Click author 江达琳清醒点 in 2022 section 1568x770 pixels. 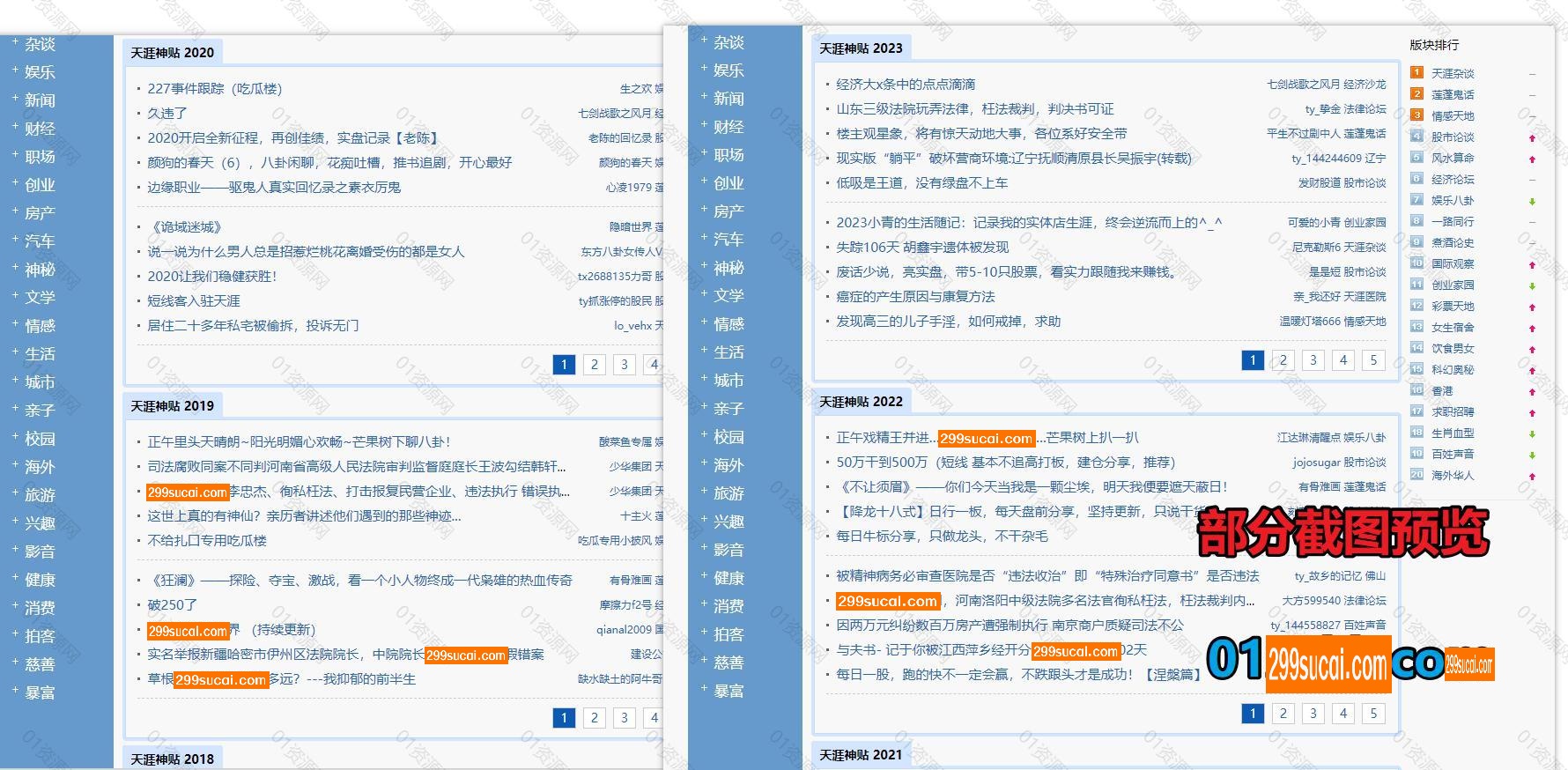click(1309, 438)
